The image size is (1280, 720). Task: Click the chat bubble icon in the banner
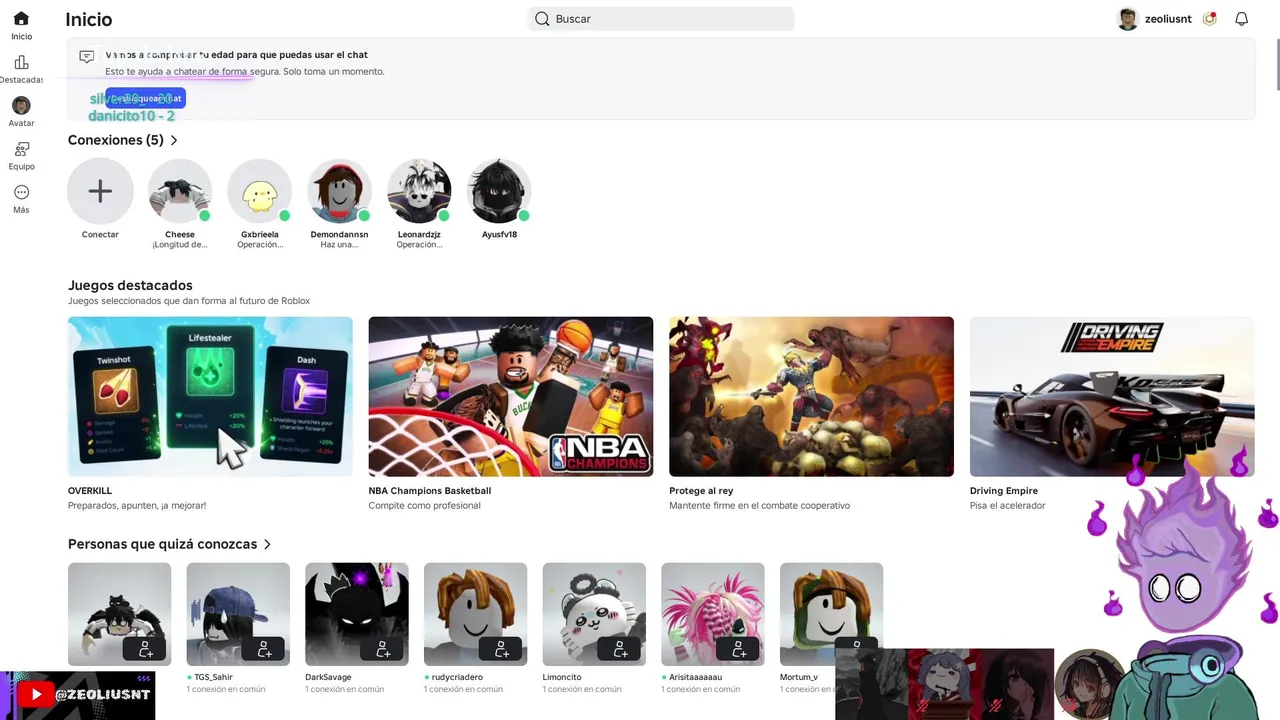click(x=87, y=57)
